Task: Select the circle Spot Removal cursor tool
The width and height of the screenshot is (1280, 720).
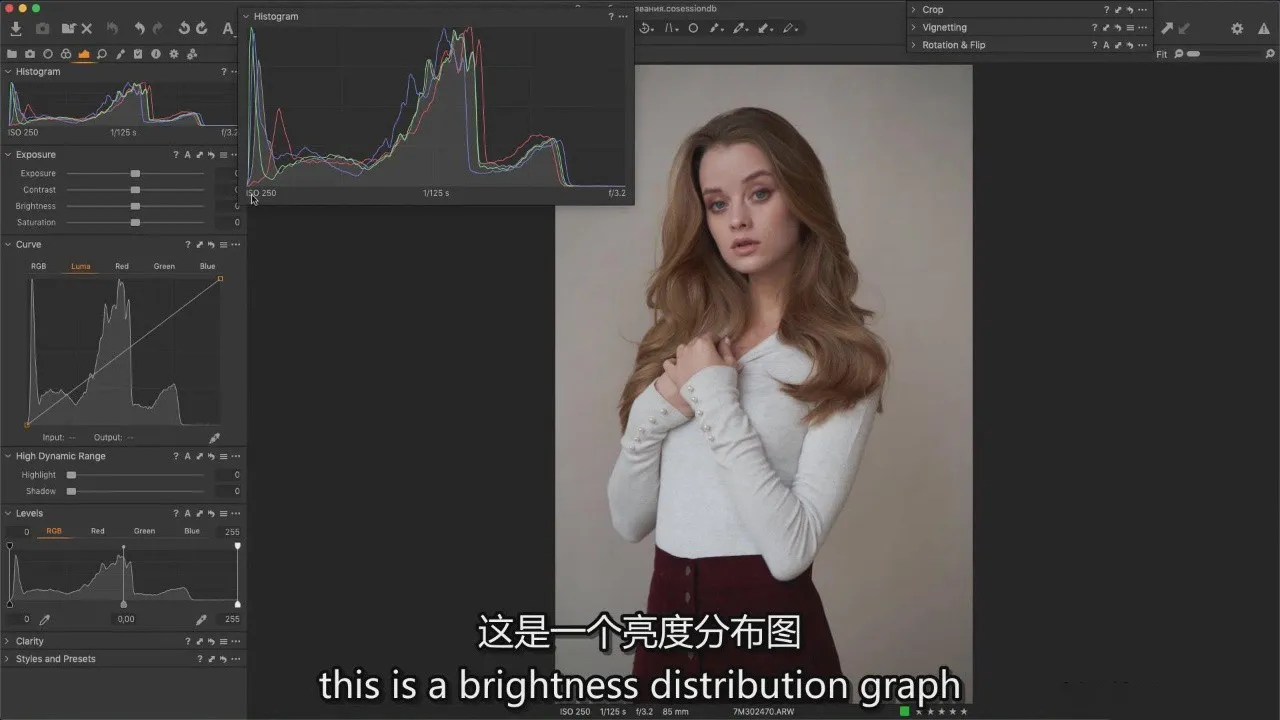Action: 693,29
